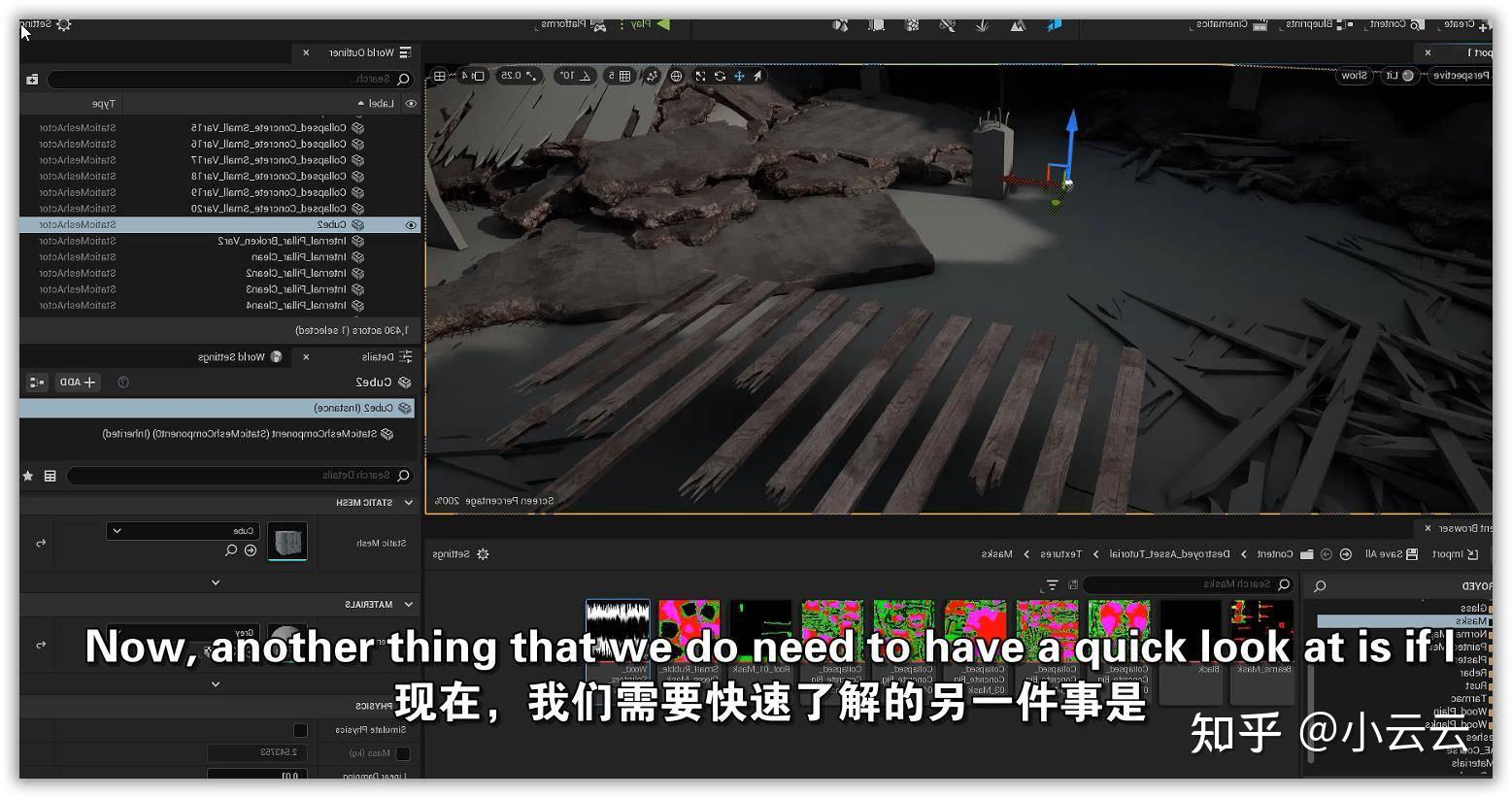Screen dimensions: 1512x798
Task: Click save search icon beside Search Masks
Action: point(1073,584)
